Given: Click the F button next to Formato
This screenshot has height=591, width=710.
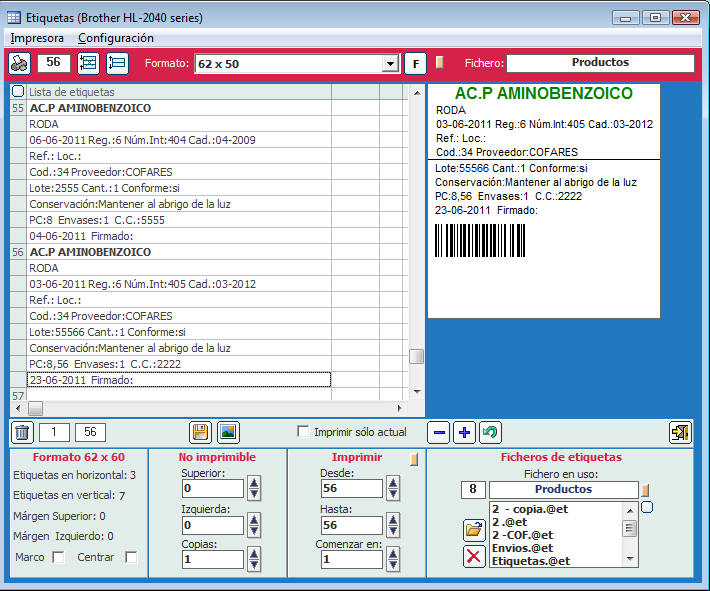Looking at the screenshot, I should coord(415,64).
